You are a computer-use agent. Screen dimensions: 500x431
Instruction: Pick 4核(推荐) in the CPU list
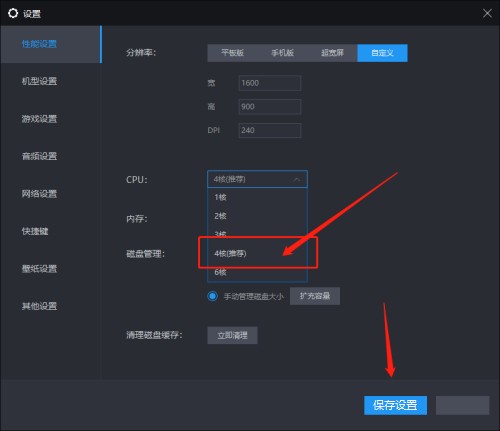point(257,254)
